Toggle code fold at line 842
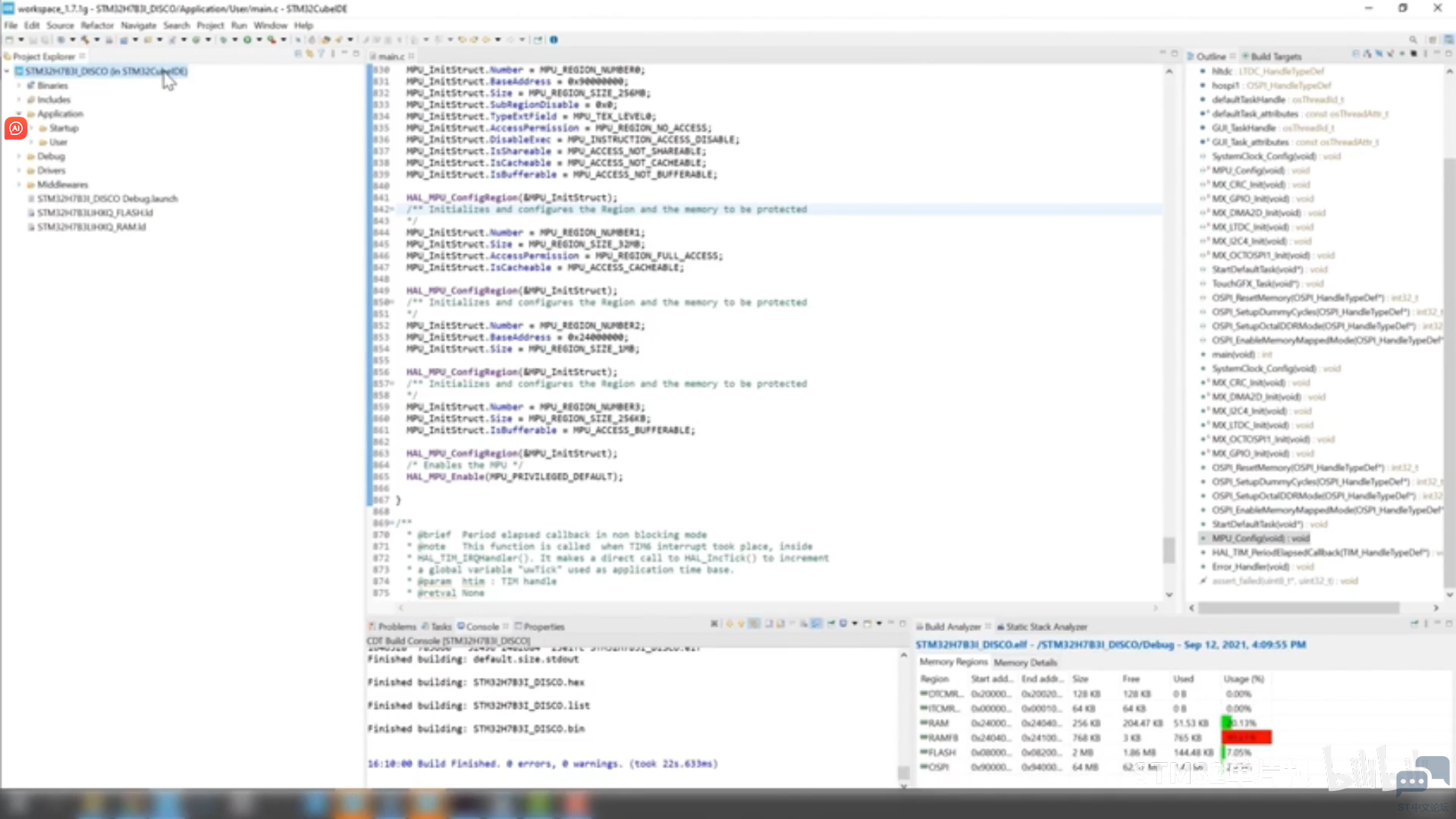The image size is (1456, 819). [392, 209]
